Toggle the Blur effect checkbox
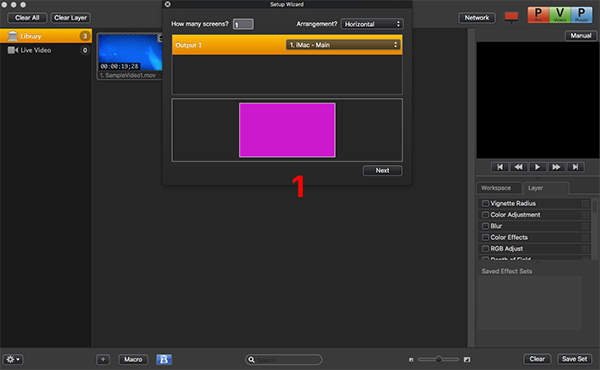Screen dimensions: 600x370 pyautogui.click(x=485, y=226)
